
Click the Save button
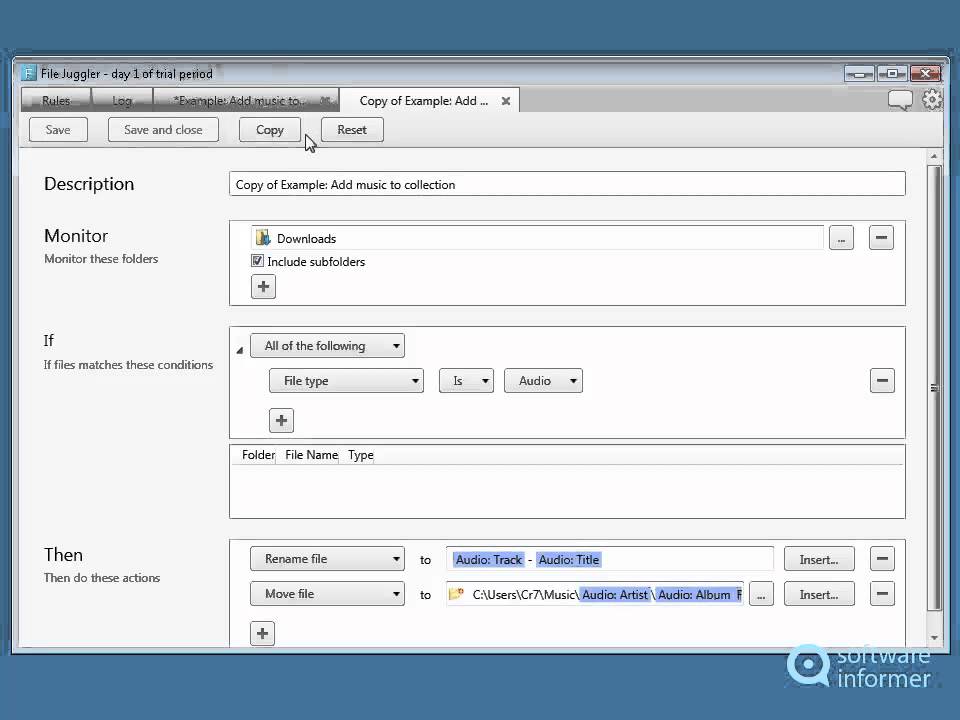tap(58, 130)
